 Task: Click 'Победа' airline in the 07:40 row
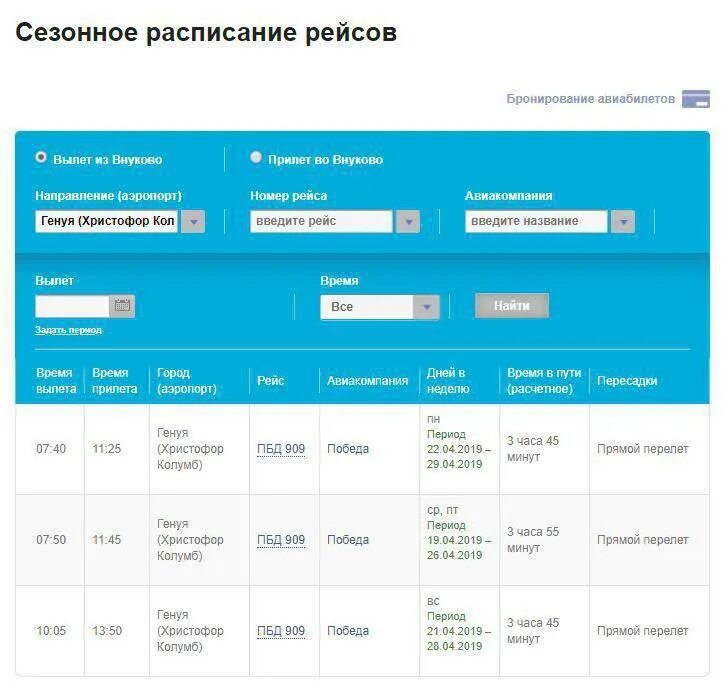coord(348,449)
